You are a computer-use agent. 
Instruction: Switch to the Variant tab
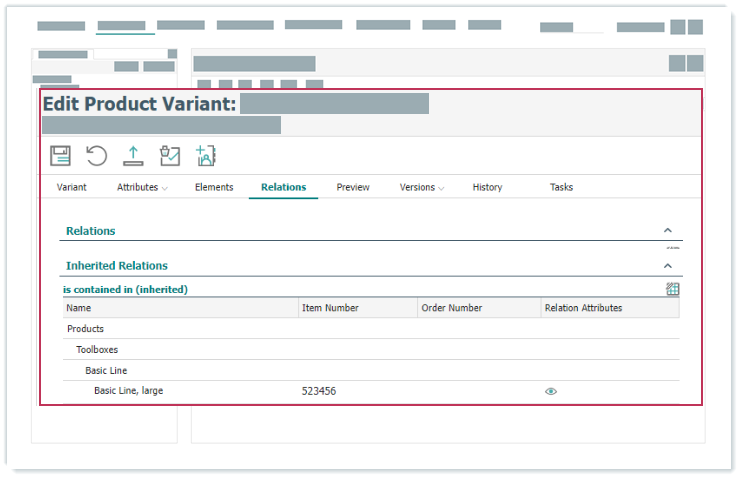point(71,188)
